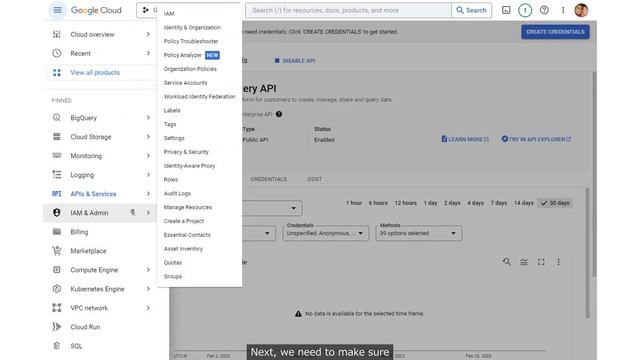640x360 pixels.
Task: Click the Kubernetes Engine icon
Action: (57, 289)
